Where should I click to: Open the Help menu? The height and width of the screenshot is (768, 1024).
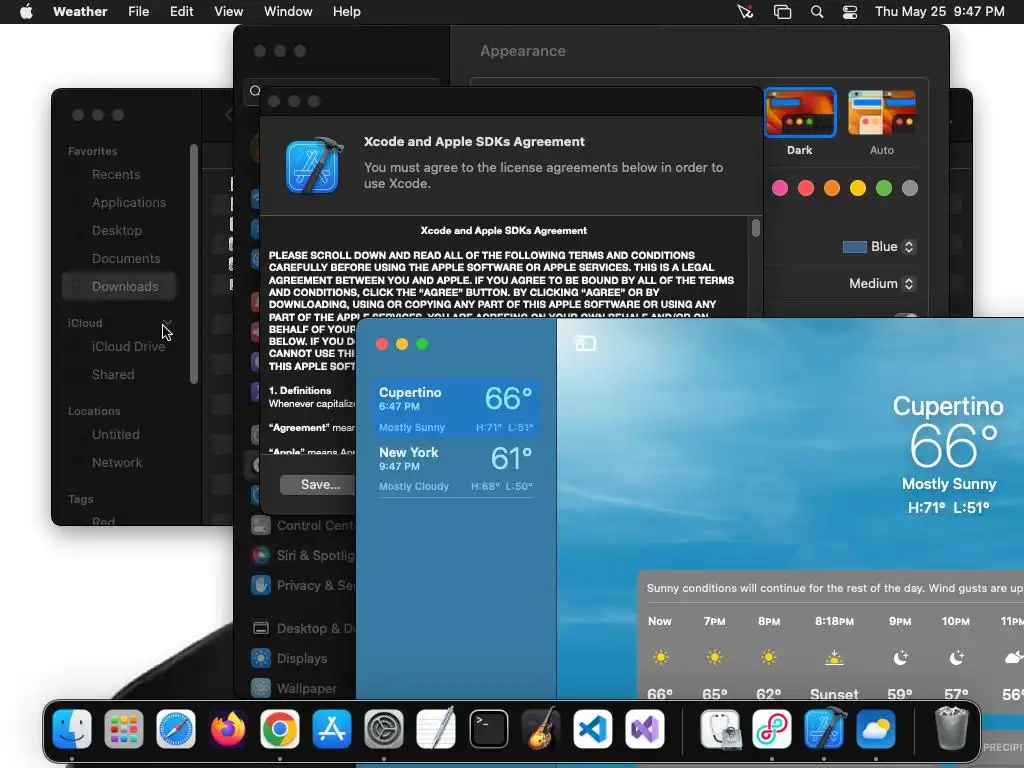point(346,12)
